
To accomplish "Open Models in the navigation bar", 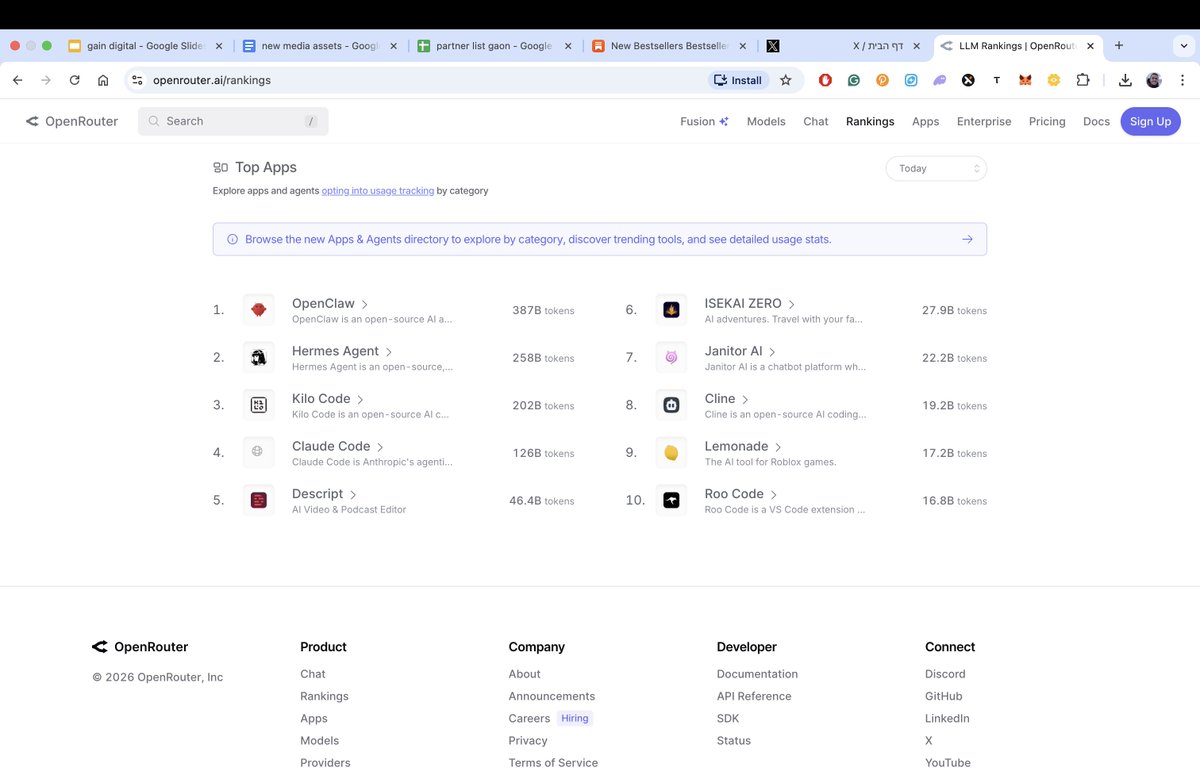I will pos(766,121).
